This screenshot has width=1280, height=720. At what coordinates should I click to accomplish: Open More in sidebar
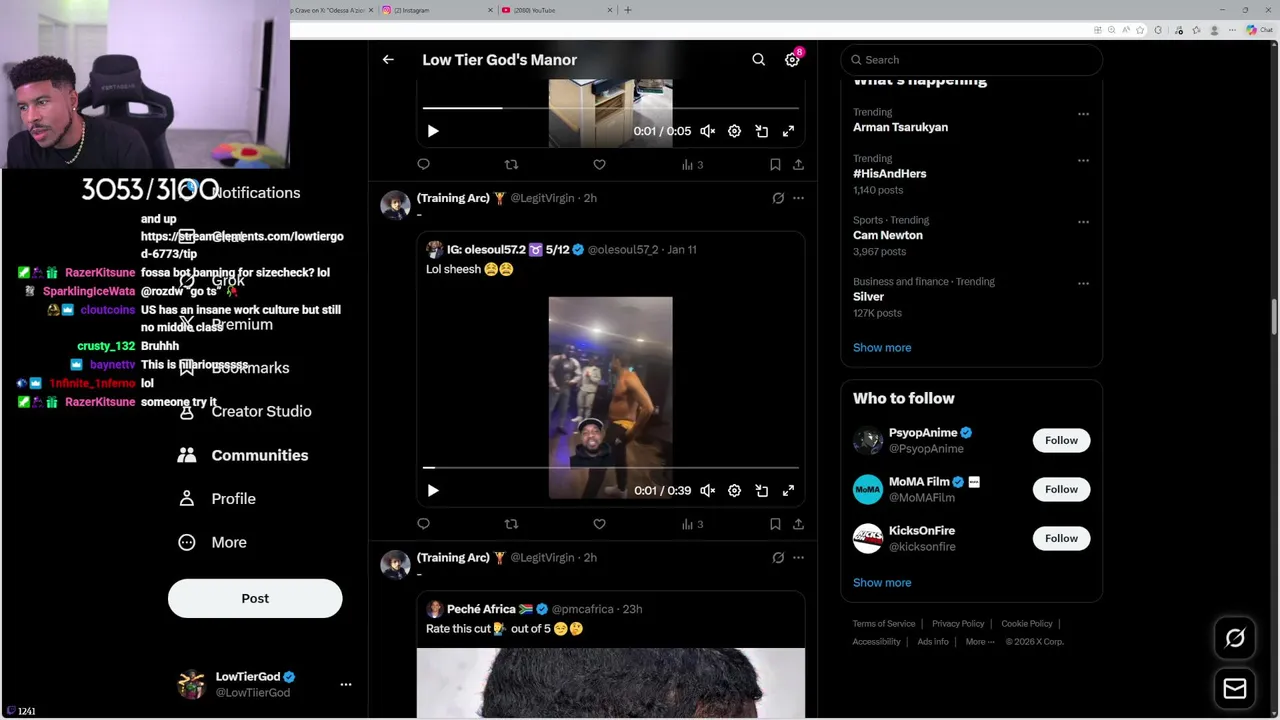(x=212, y=542)
